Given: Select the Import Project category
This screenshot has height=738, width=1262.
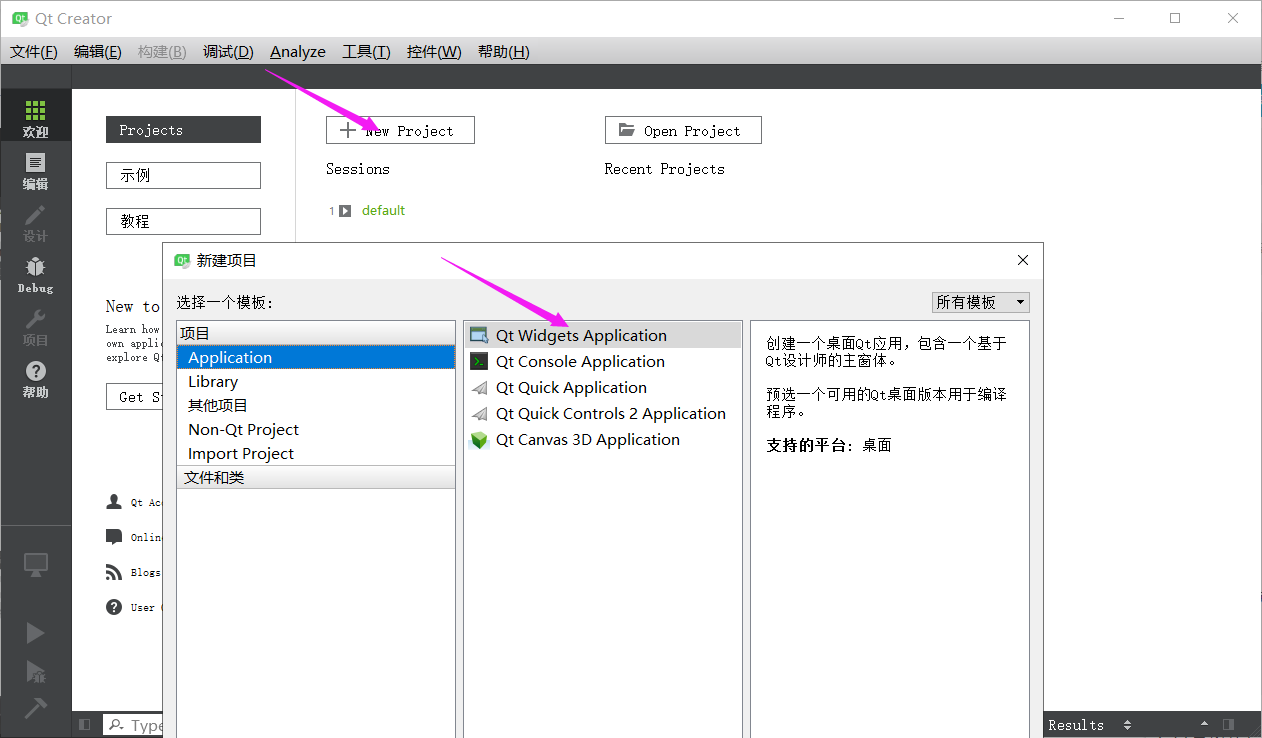Looking at the screenshot, I should (316, 453).
